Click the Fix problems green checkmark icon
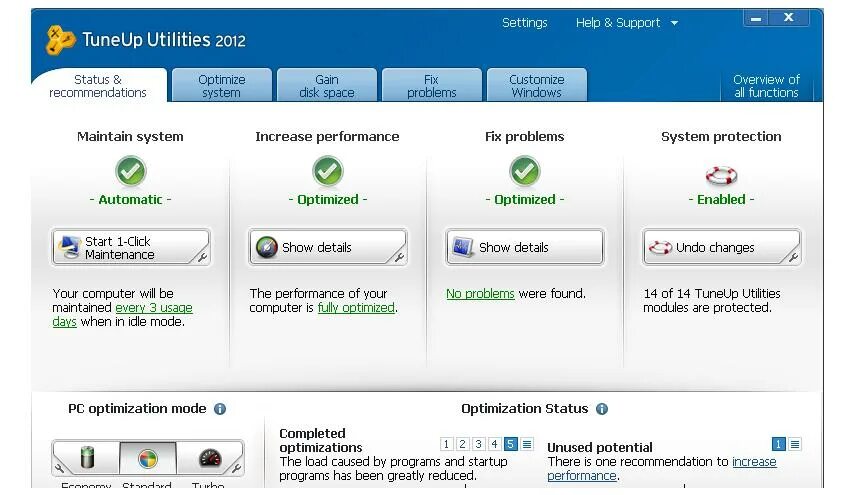The image size is (849, 495). click(525, 171)
